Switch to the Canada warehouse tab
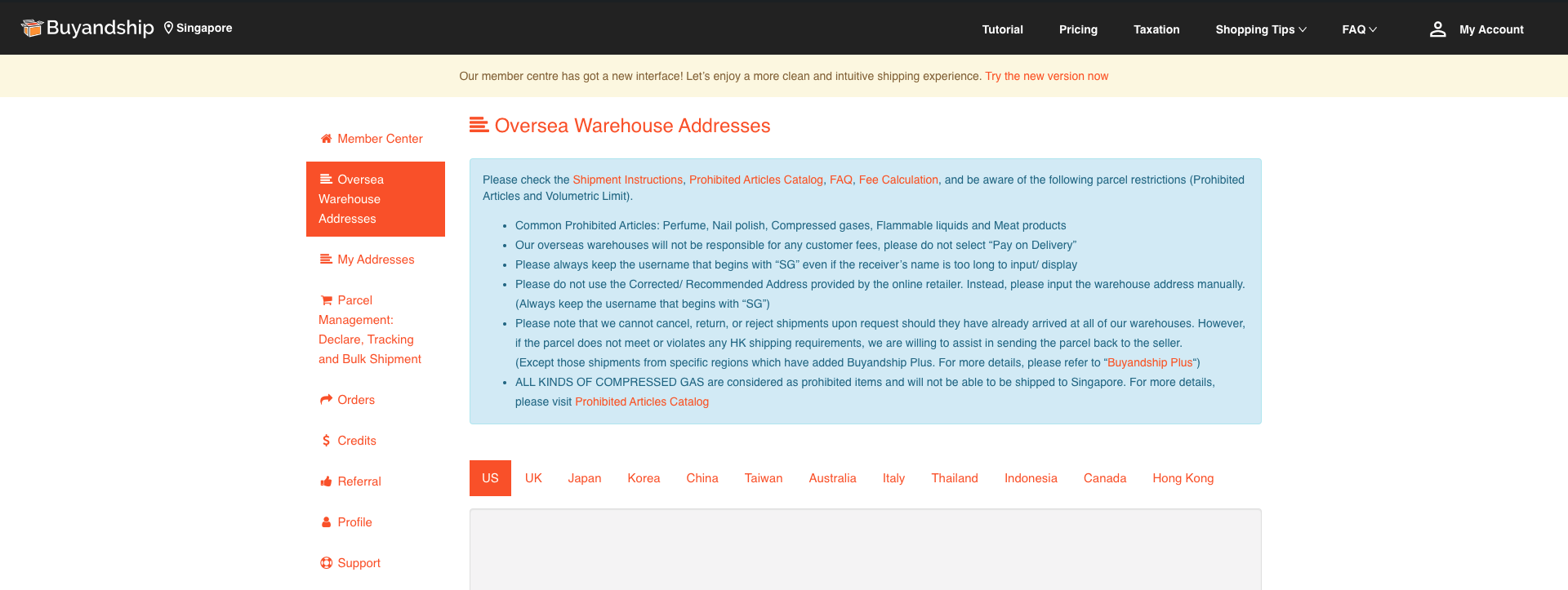This screenshot has height=590, width=1568. [1105, 478]
